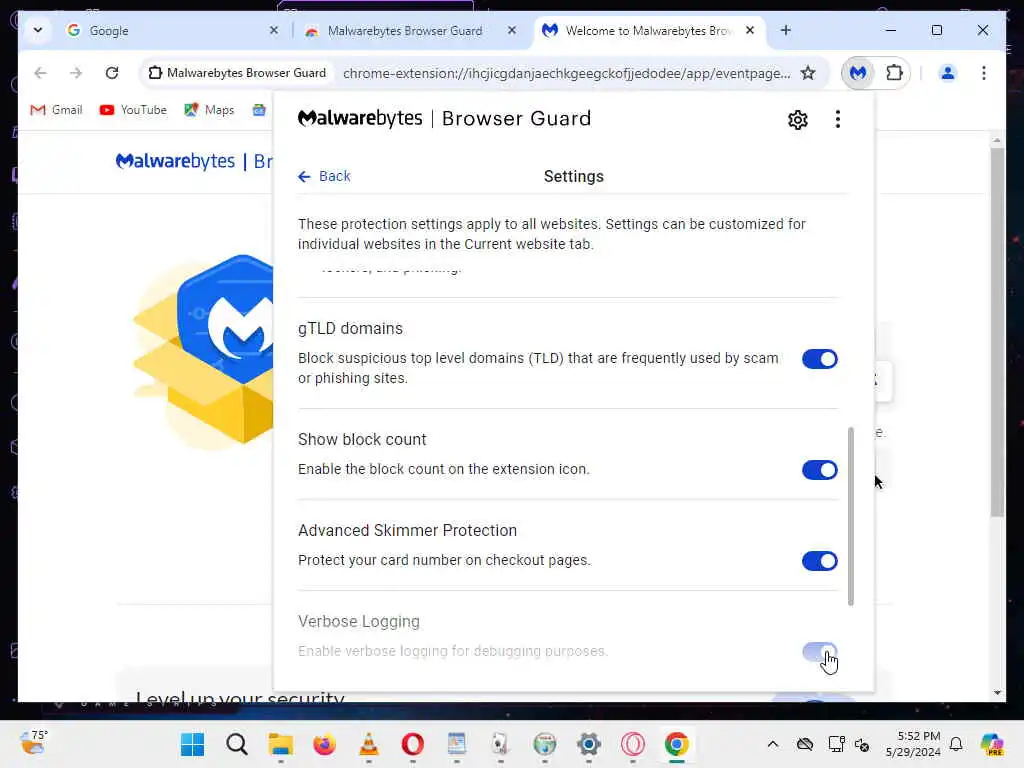Click the address bar URL field
1024x768 pixels.
pos(566,73)
